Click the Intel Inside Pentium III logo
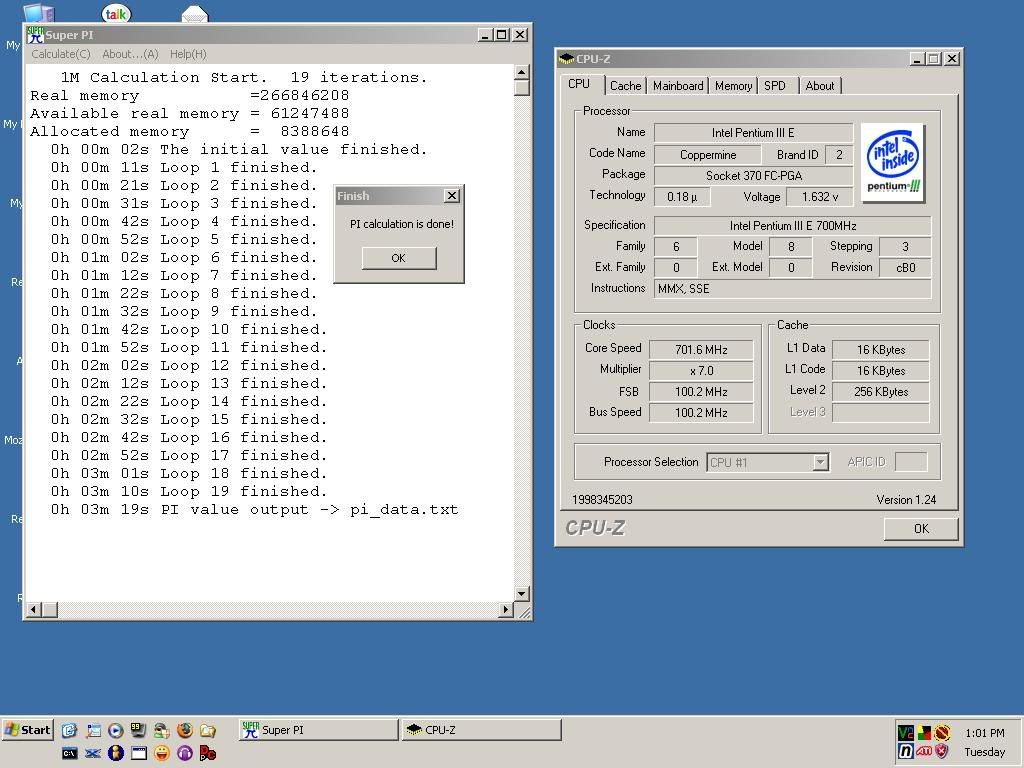1024x768 pixels. tap(893, 163)
